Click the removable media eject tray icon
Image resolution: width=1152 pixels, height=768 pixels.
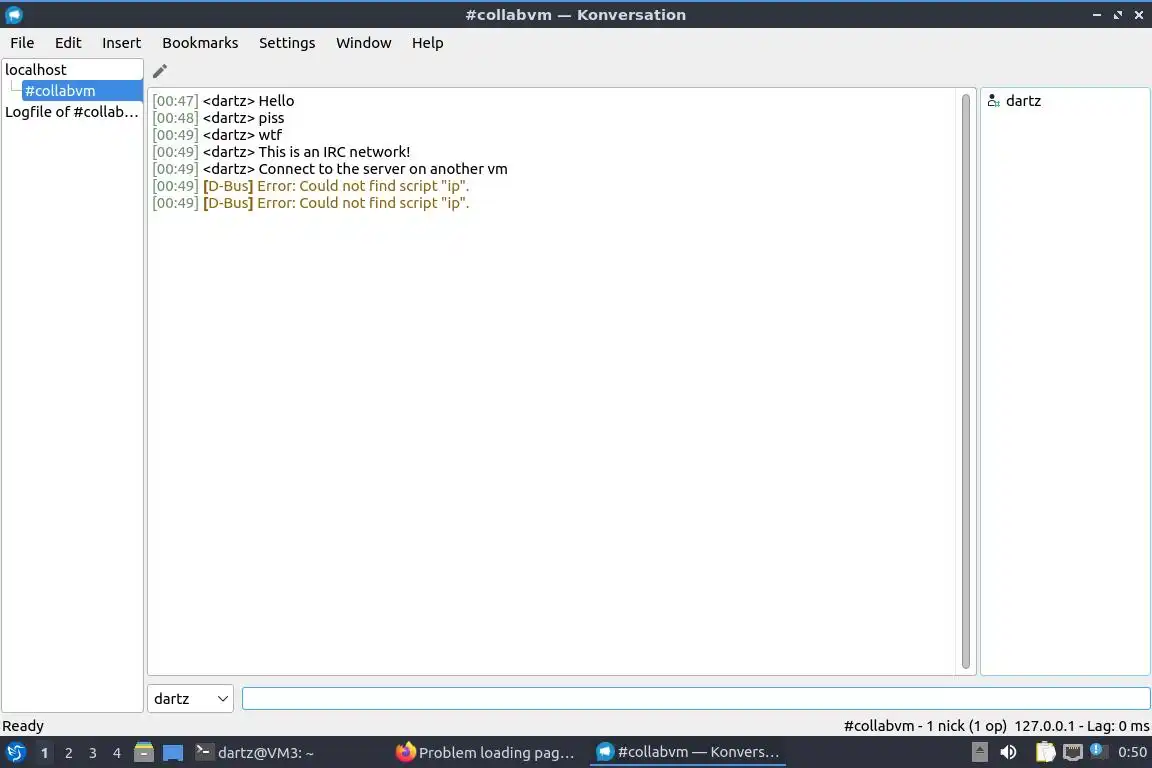[x=979, y=752]
